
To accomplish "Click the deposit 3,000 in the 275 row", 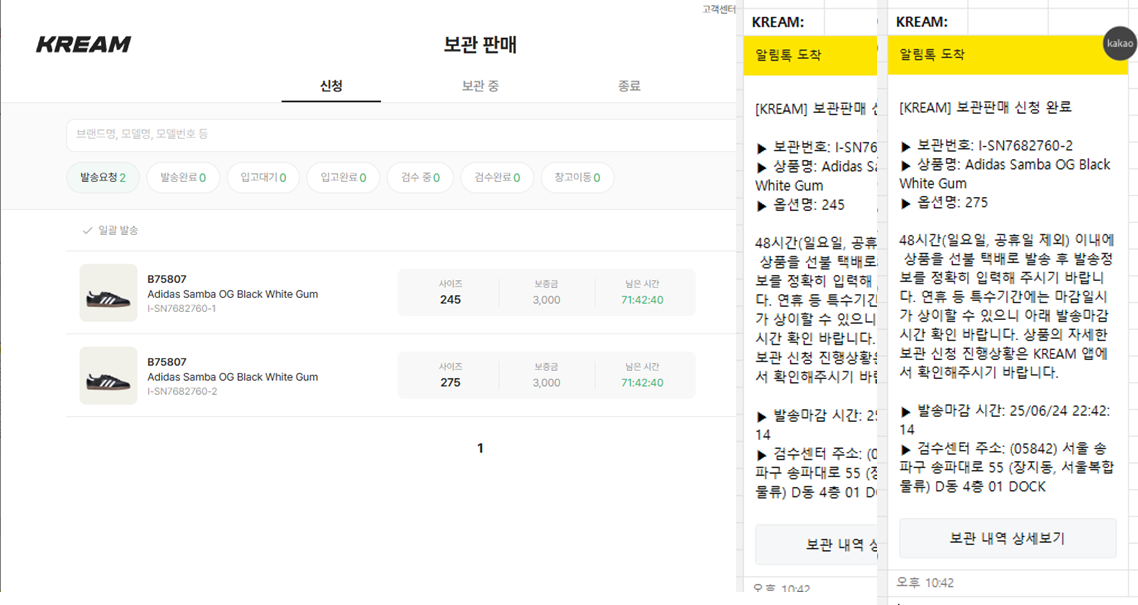I will coord(547,382).
